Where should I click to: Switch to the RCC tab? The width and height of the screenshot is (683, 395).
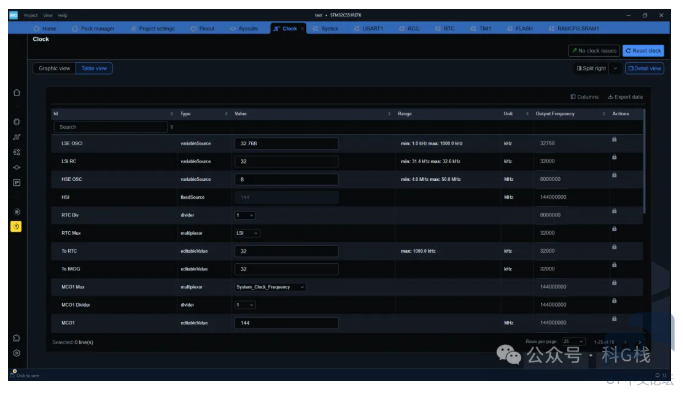tap(409, 29)
